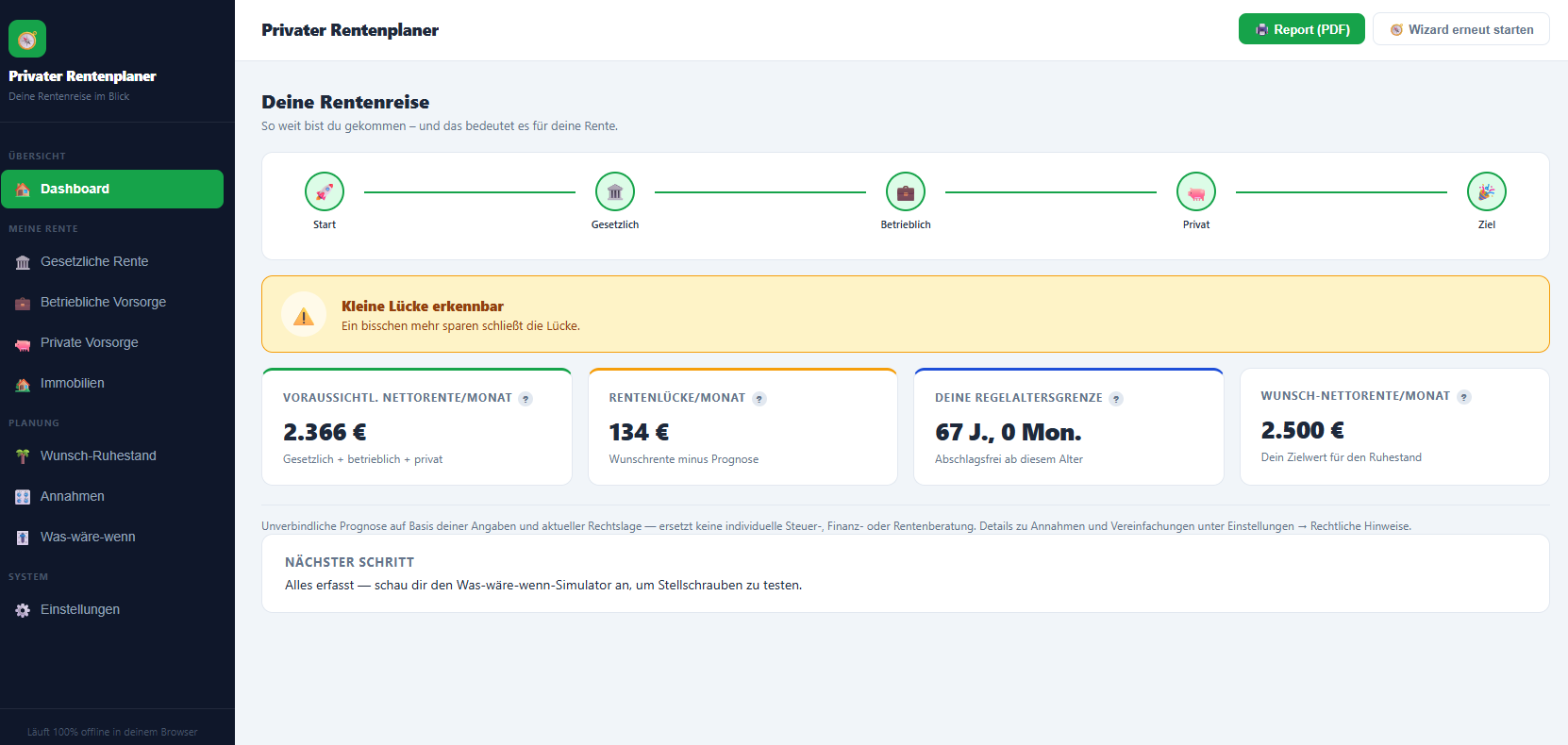This screenshot has width=1568, height=745.
Task: Click the Was-wäre-wenn sidebar icon
Action: 23,538
